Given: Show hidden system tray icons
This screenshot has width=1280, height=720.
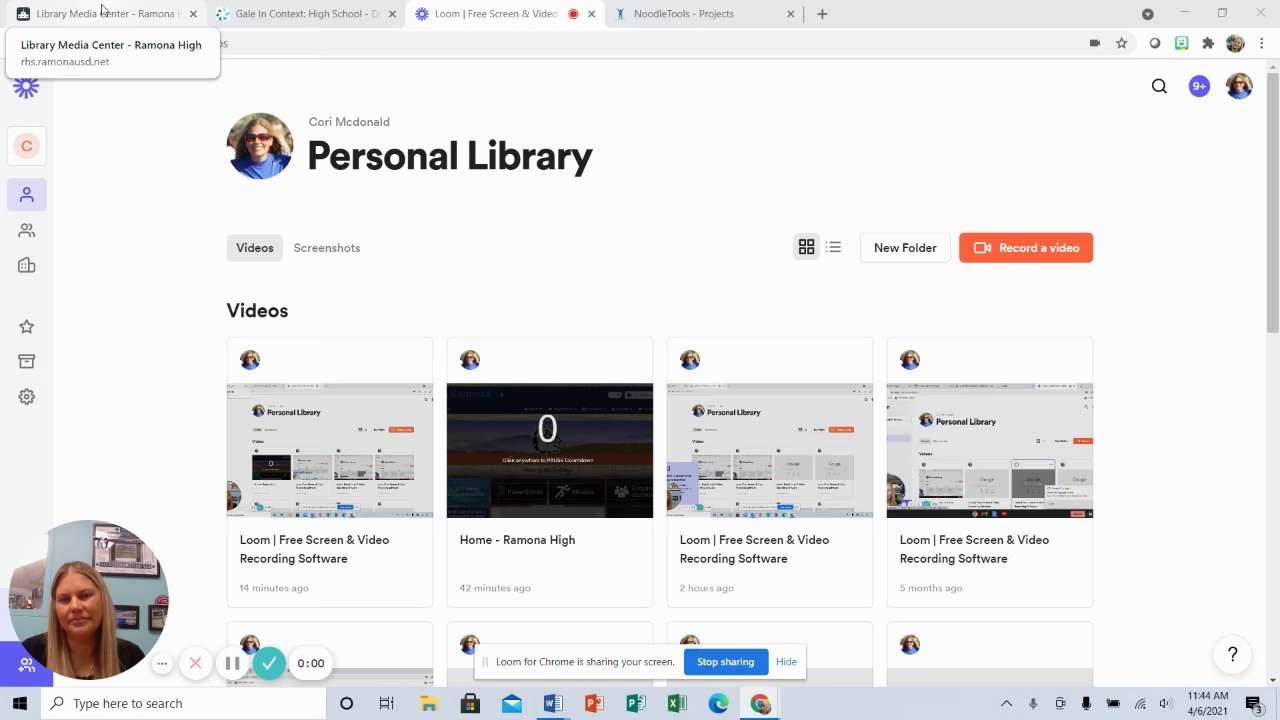Looking at the screenshot, I should pyautogui.click(x=1006, y=703).
